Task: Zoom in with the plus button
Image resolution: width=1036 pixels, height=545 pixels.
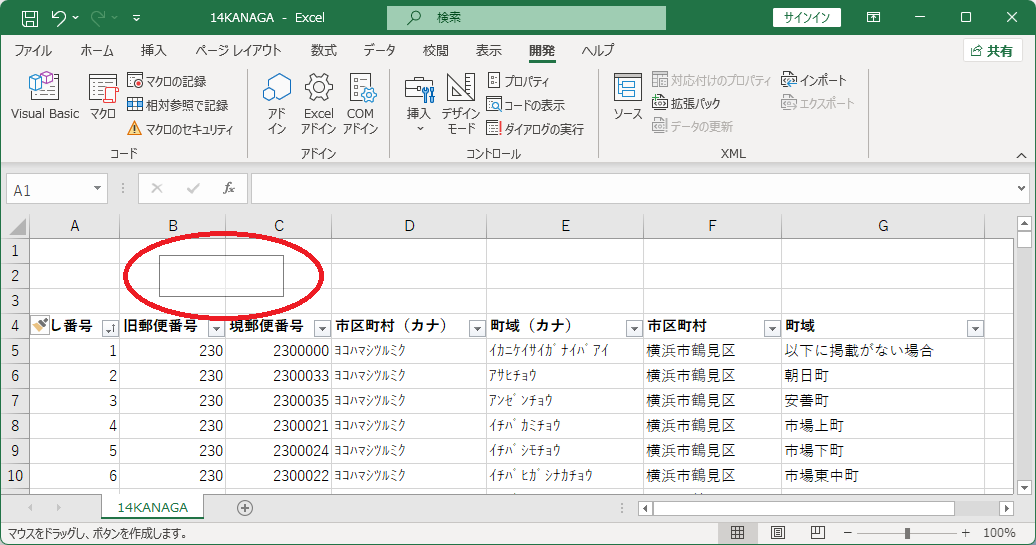Action: (966, 532)
